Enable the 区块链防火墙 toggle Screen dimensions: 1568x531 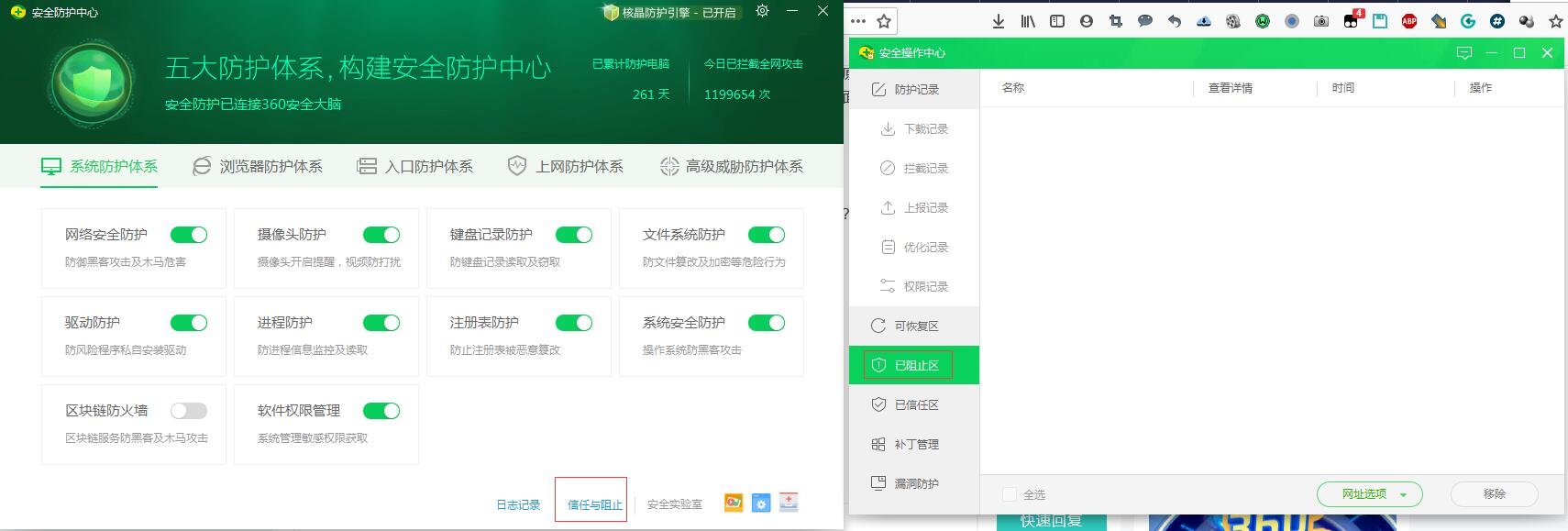(189, 411)
